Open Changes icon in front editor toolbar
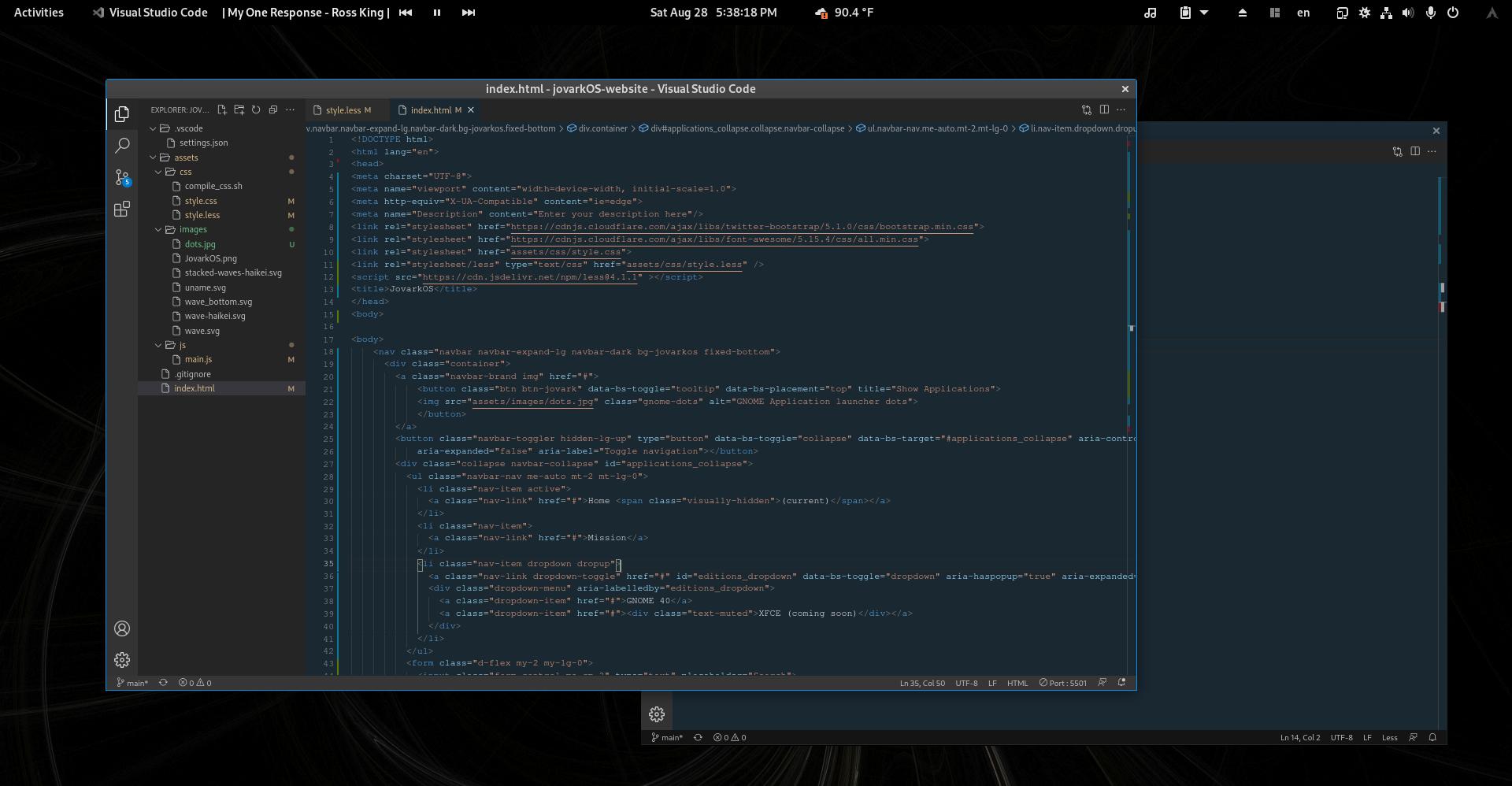Viewport: 1512px width, 786px height. click(x=1087, y=110)
